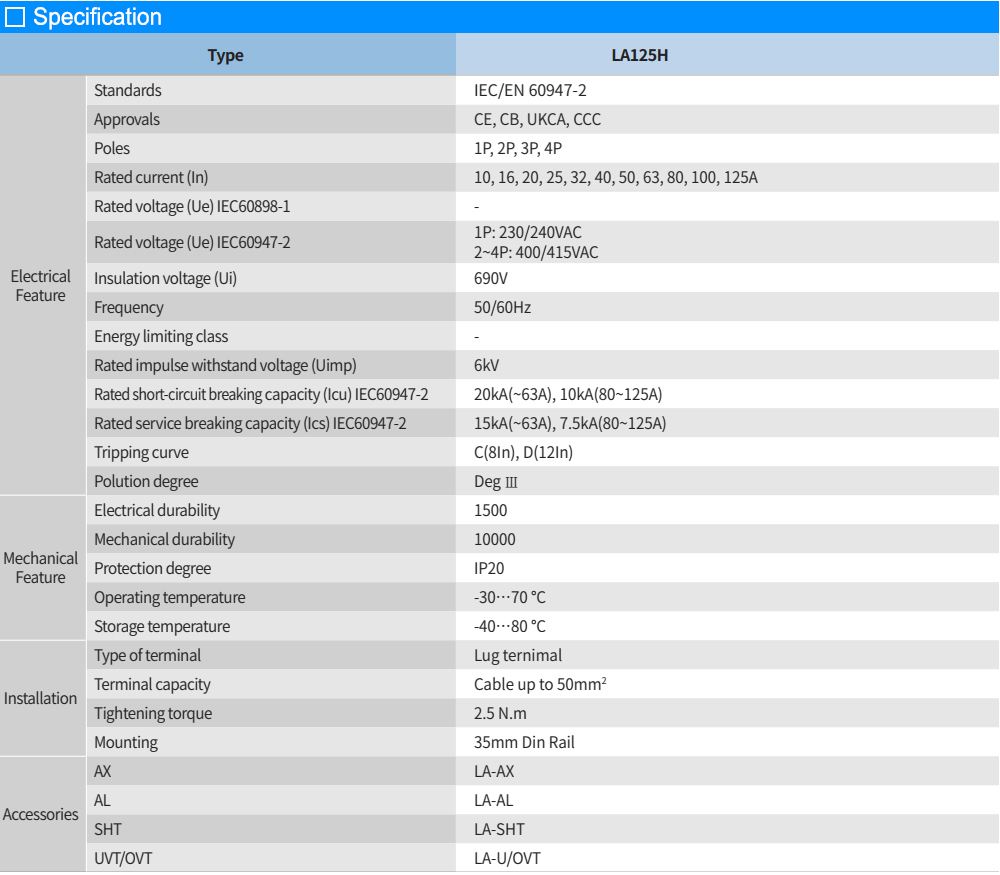Select the Accessories category cell

[40, 814]
